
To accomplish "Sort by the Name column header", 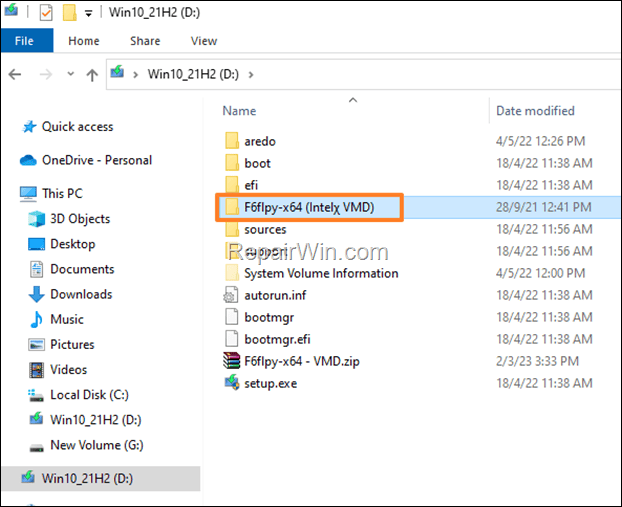I will [239, 111].
